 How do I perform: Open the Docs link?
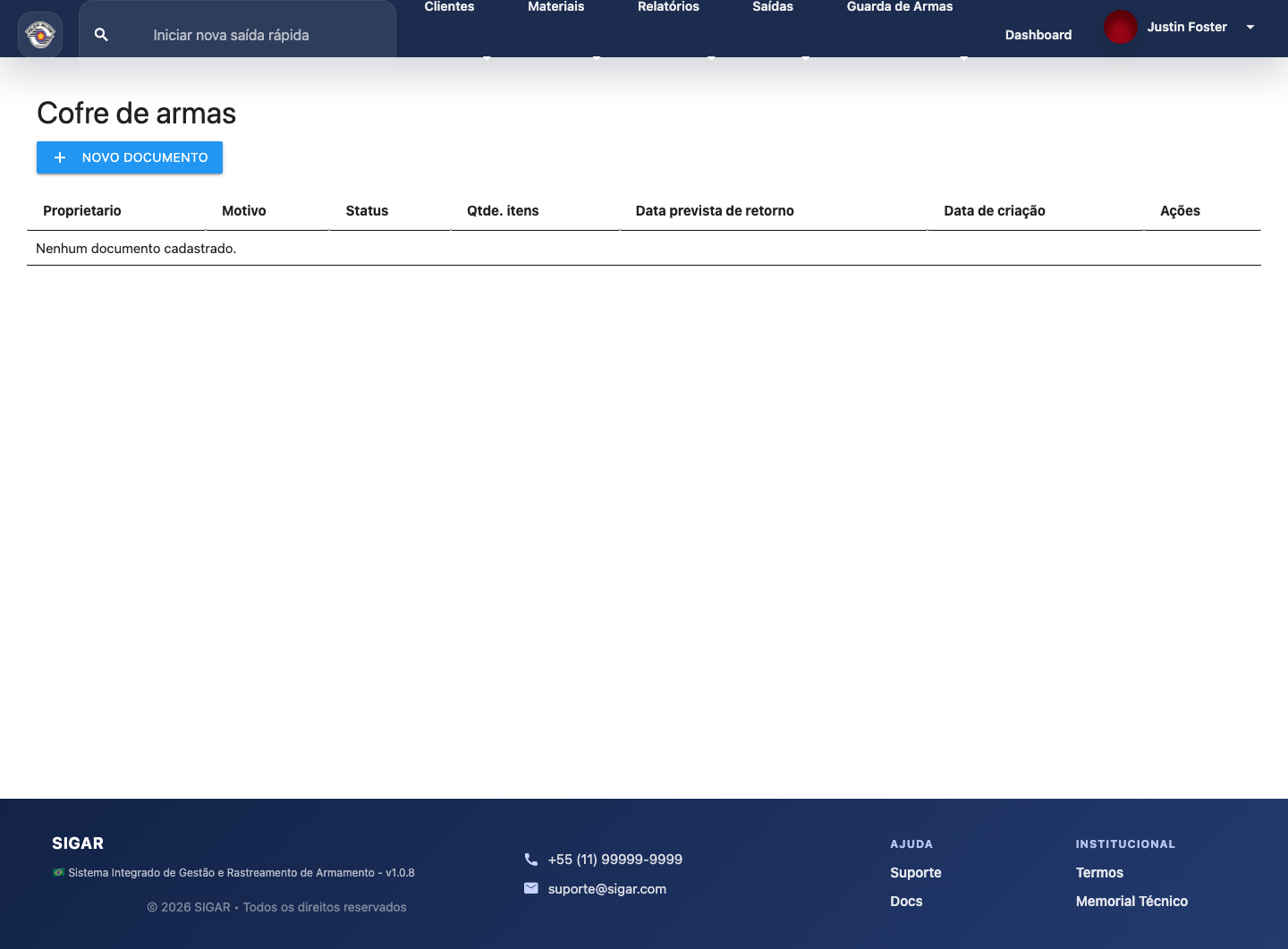[x=906, y=902]
